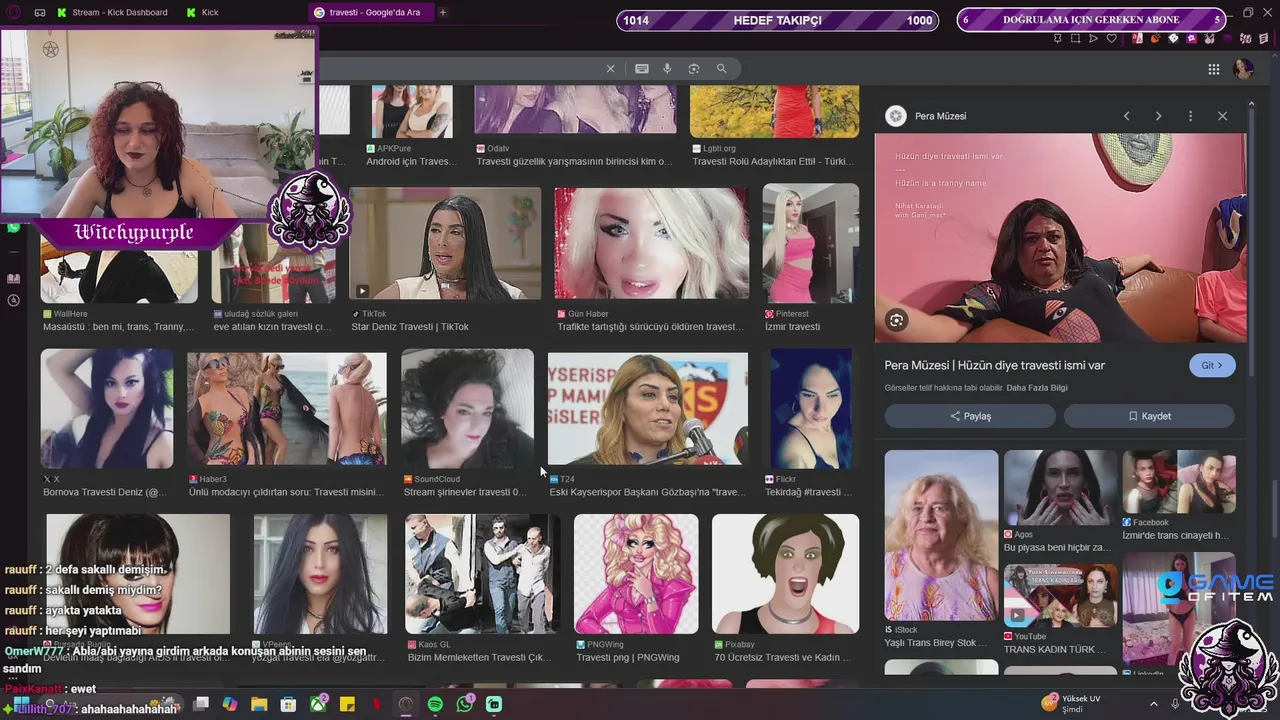Click the Paylaş share button
This screenshot has width=1280, height=720.
[970, 416]
